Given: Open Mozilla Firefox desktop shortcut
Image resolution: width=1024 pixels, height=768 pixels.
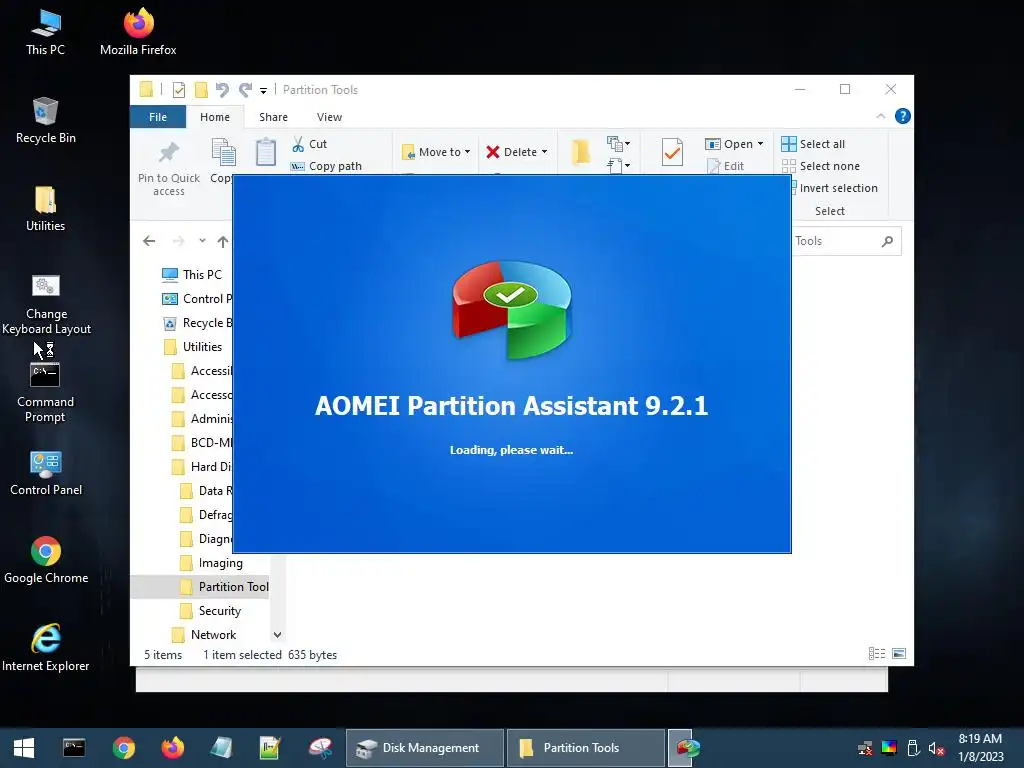Looking at the screenshot, I should point(138,33).
